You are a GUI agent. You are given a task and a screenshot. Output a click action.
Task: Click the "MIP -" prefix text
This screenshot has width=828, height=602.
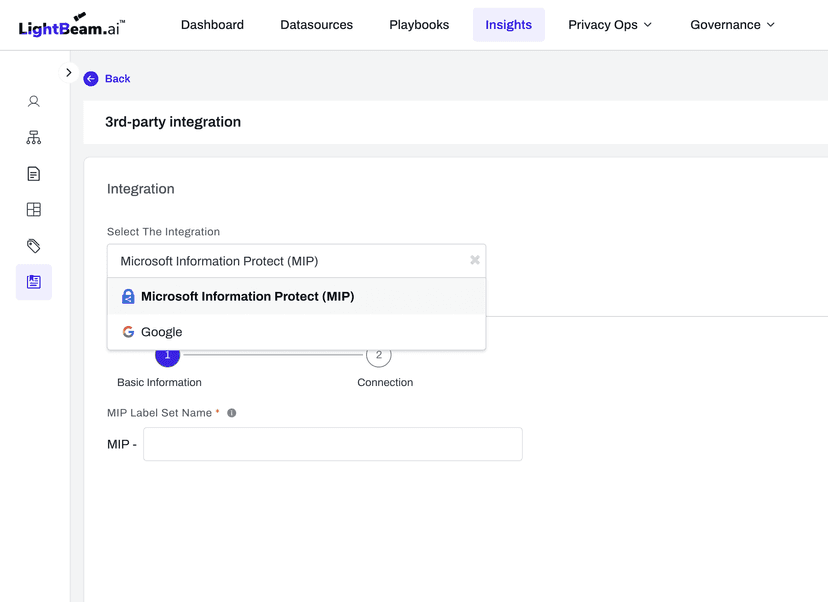(x=122, y=444)
